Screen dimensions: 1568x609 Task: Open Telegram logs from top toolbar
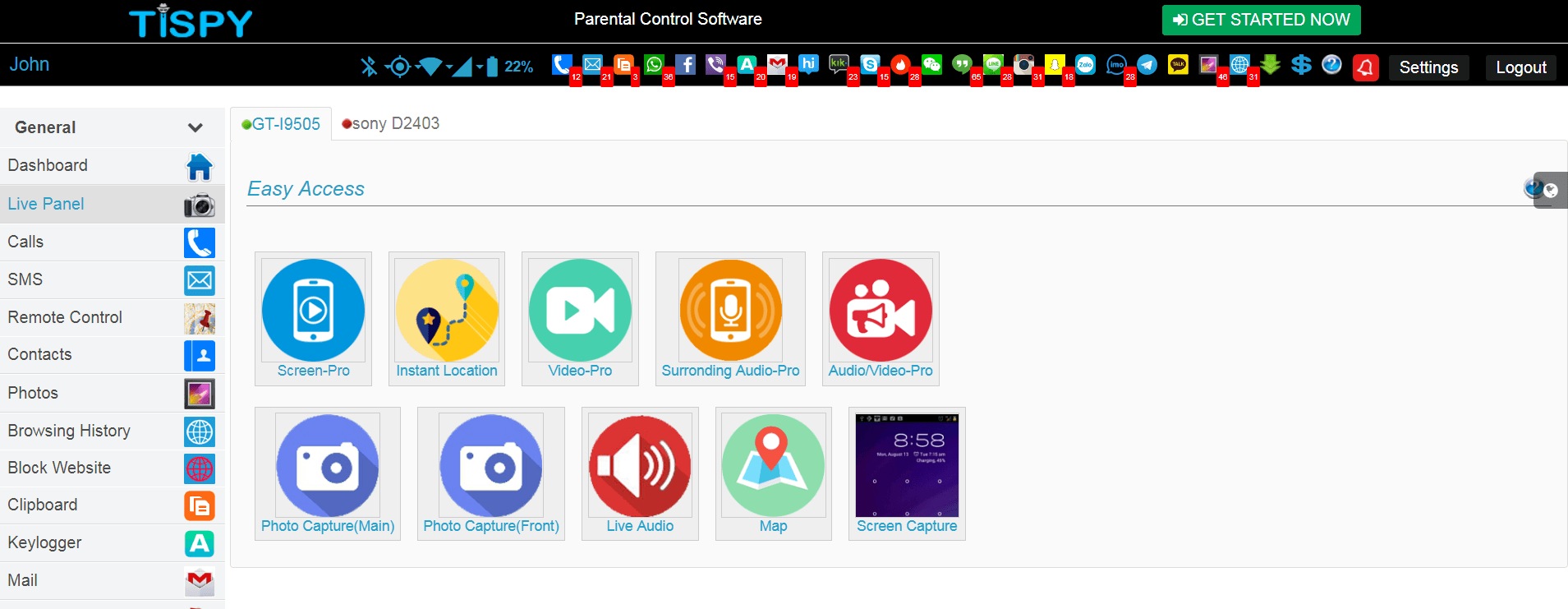click(1147, 64)
